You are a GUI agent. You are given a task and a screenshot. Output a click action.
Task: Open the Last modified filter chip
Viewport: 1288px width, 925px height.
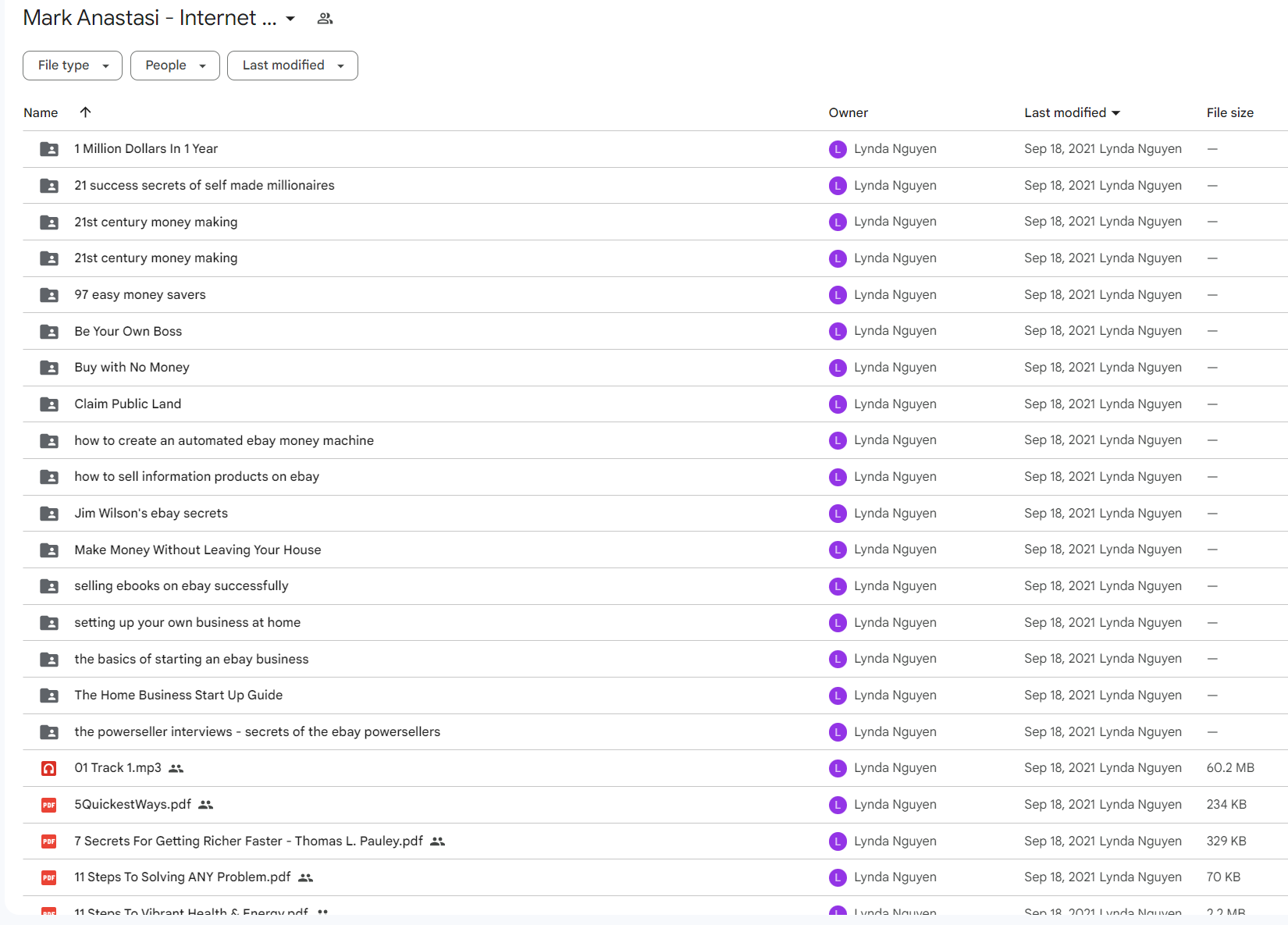click(x=293, y=66)
